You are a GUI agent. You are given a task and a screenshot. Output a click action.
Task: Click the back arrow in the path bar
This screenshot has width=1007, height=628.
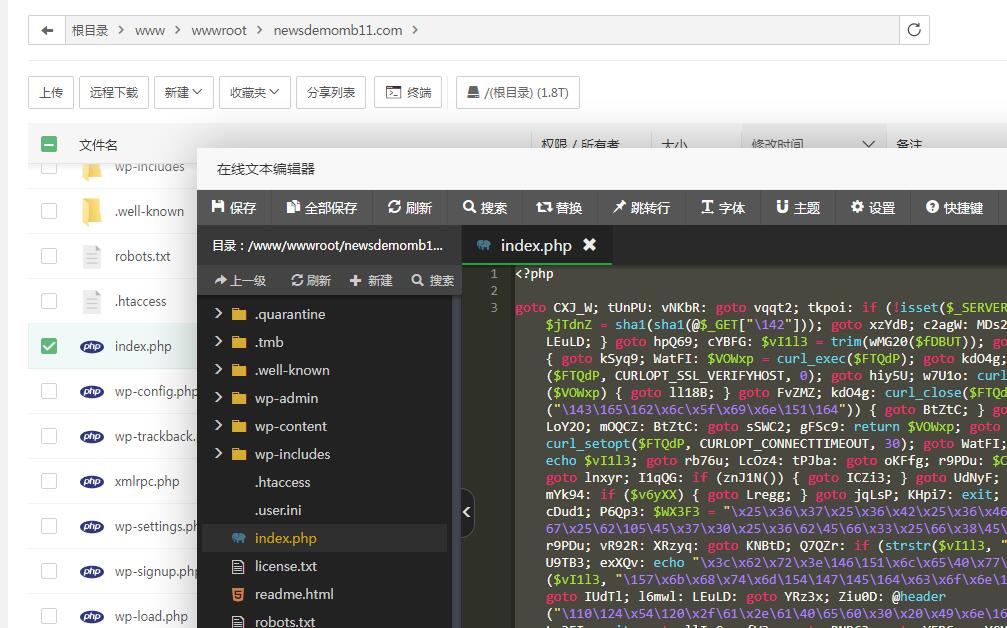click(x=47, y=30)
